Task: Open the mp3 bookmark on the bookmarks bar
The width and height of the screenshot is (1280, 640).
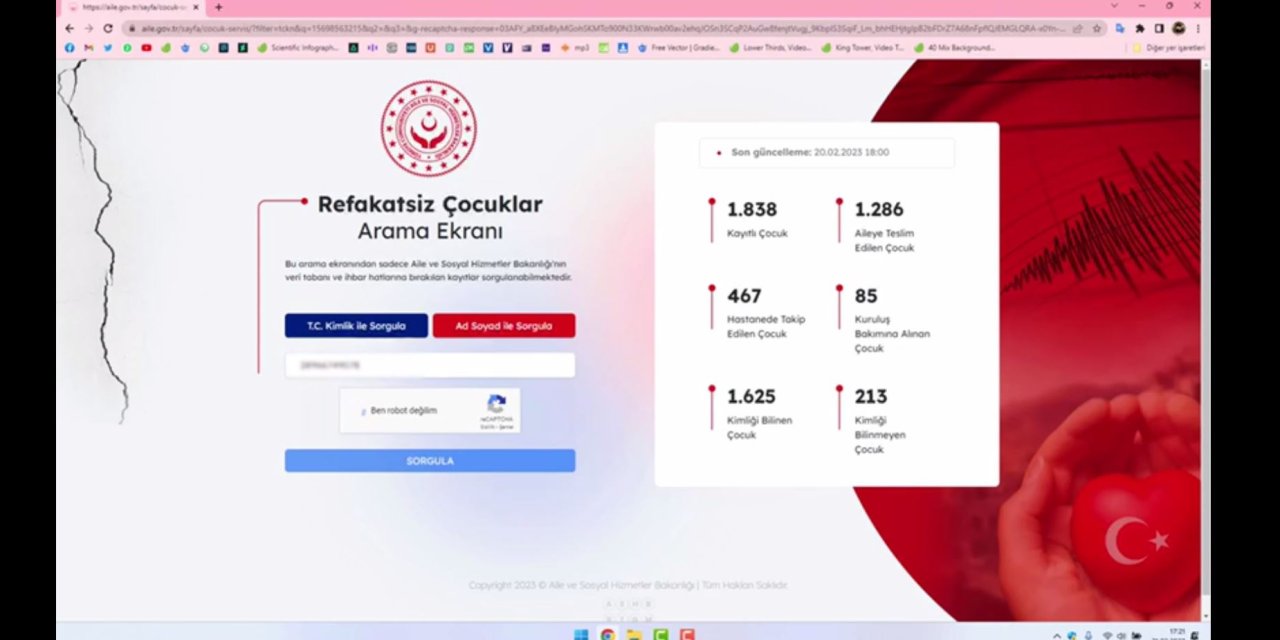Action: tap(578, 47)
